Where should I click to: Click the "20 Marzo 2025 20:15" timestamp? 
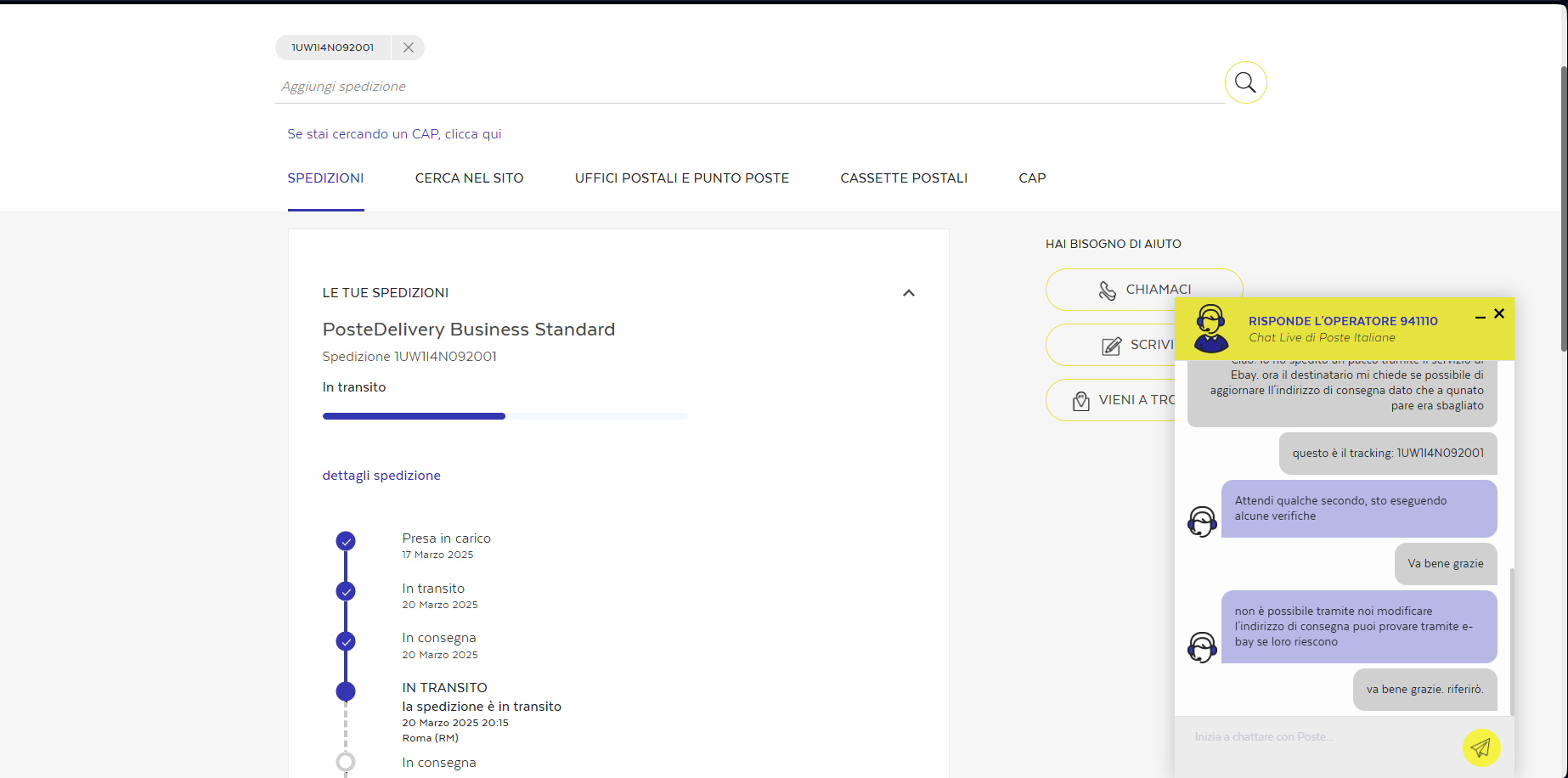tap(455, 723)
